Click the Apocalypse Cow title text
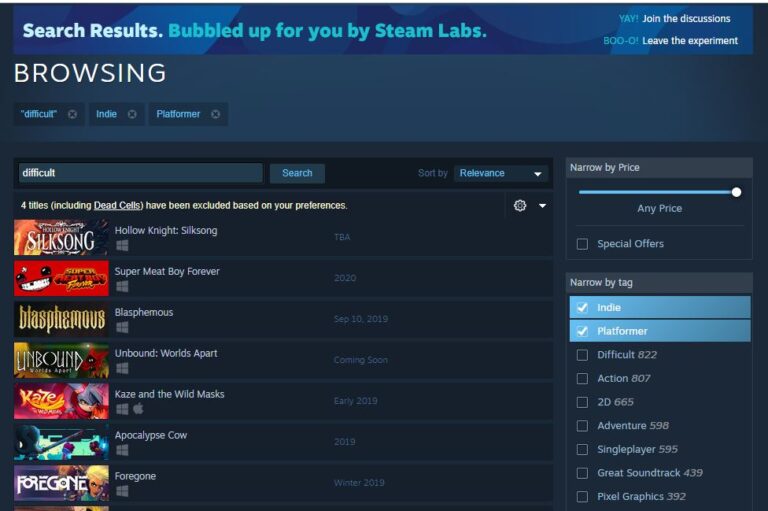 151,435
